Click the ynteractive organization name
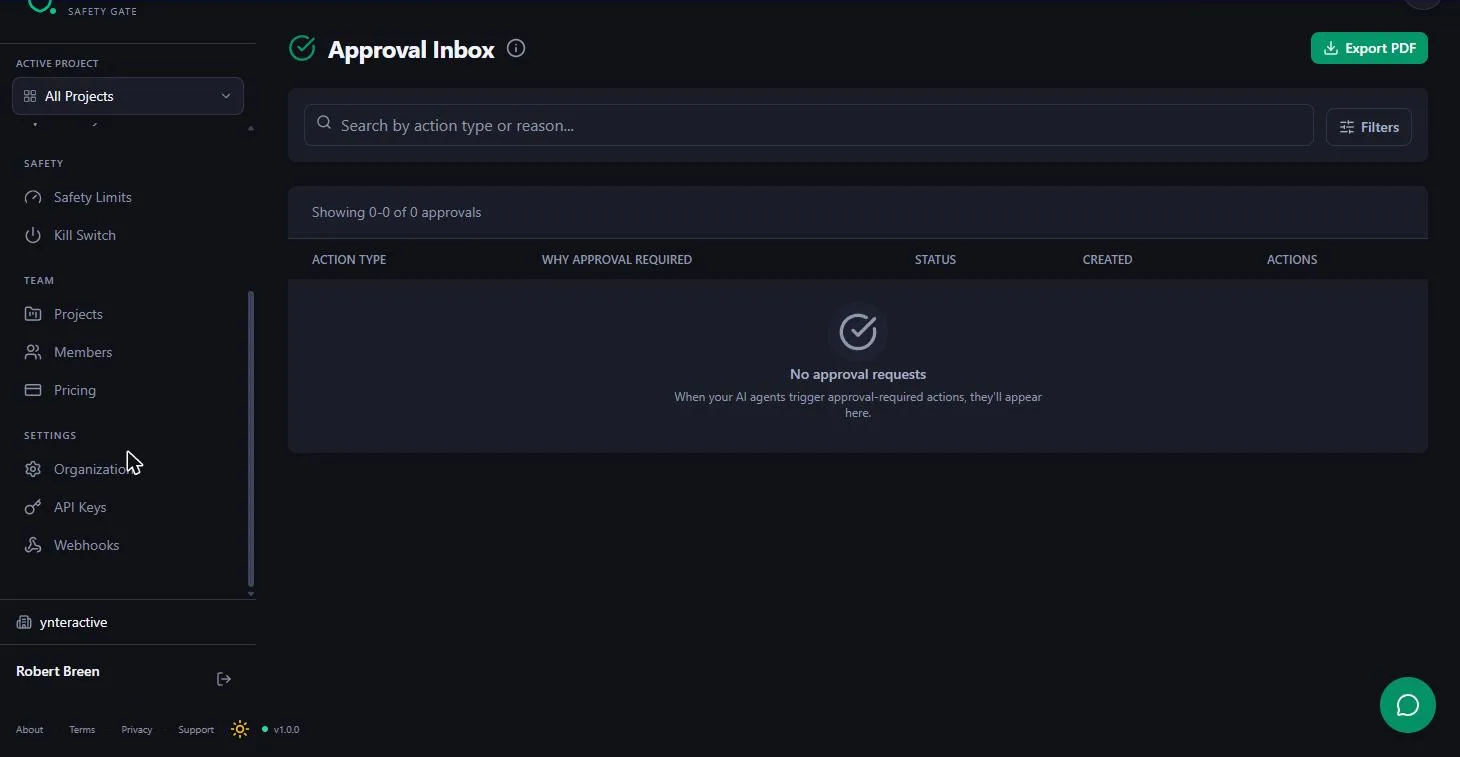 73,622
